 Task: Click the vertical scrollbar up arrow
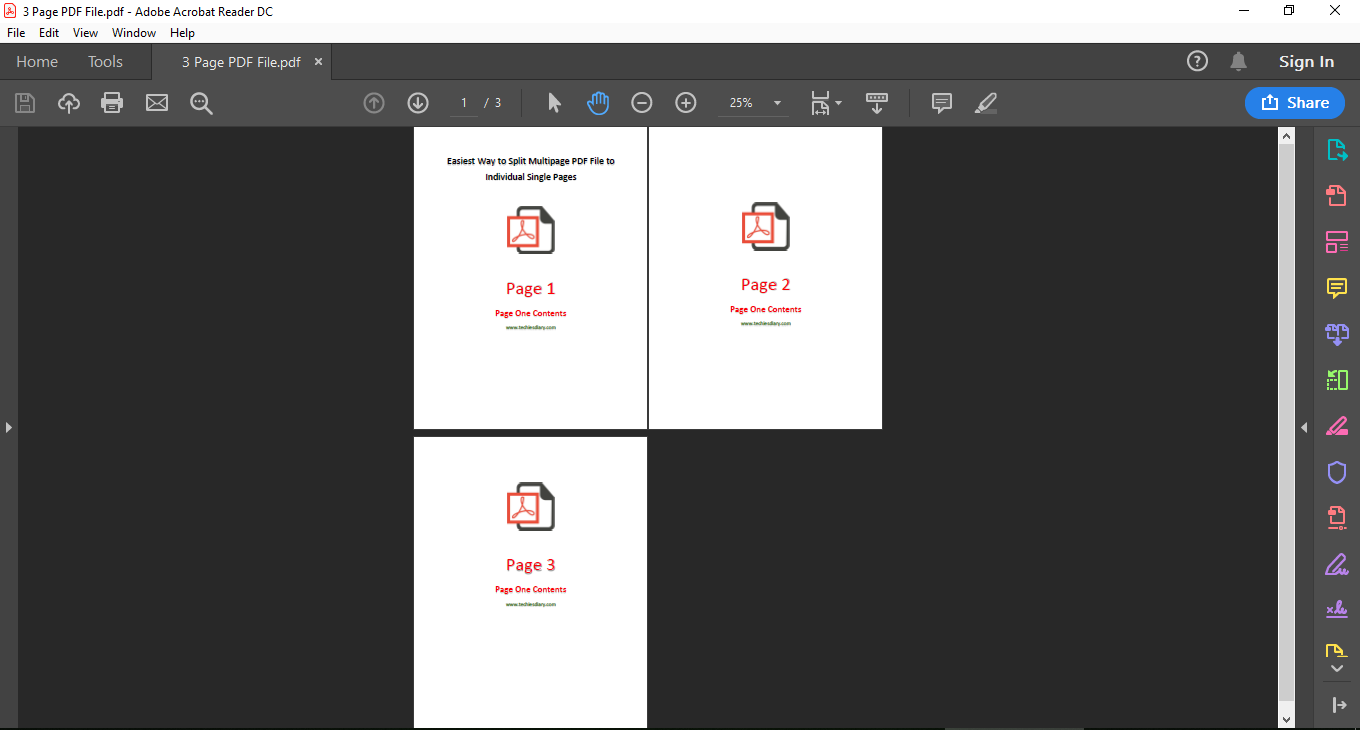[1287, 135]
